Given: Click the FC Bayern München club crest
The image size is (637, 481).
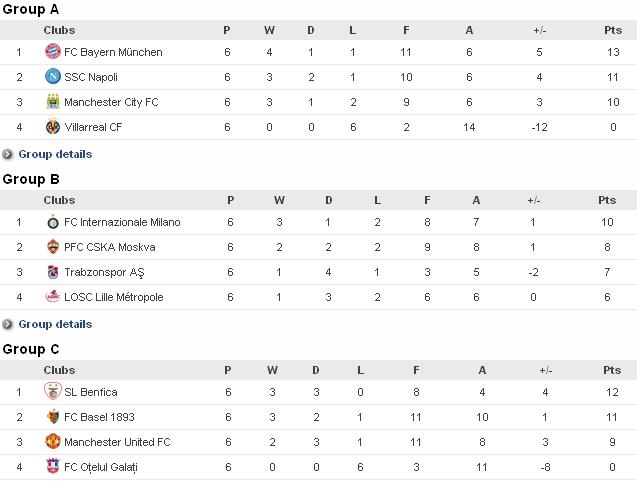Looking at the screenshot, I should 53,52.
